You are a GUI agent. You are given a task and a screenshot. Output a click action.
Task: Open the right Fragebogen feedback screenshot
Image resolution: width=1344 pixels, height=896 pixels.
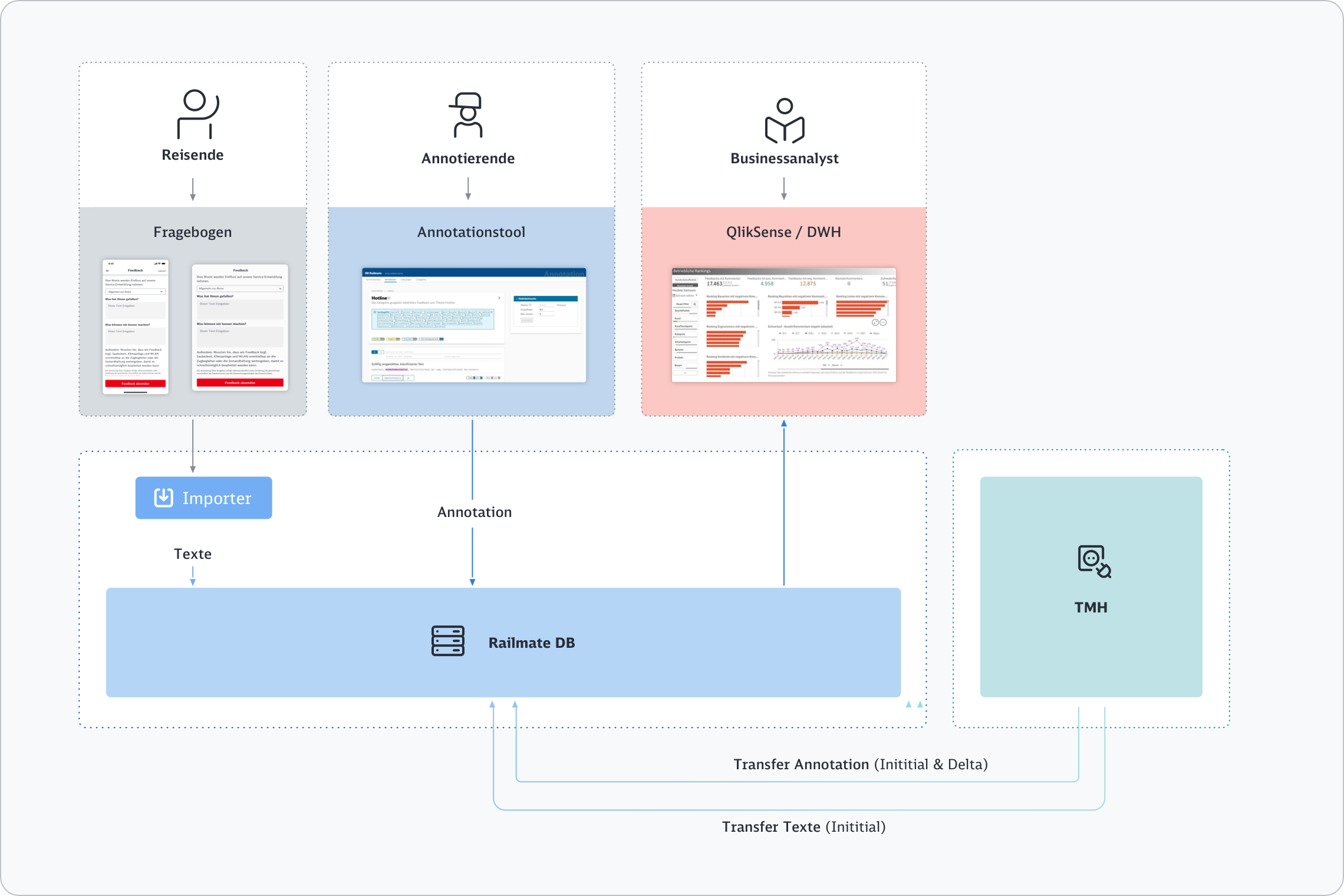coord(240,327)
